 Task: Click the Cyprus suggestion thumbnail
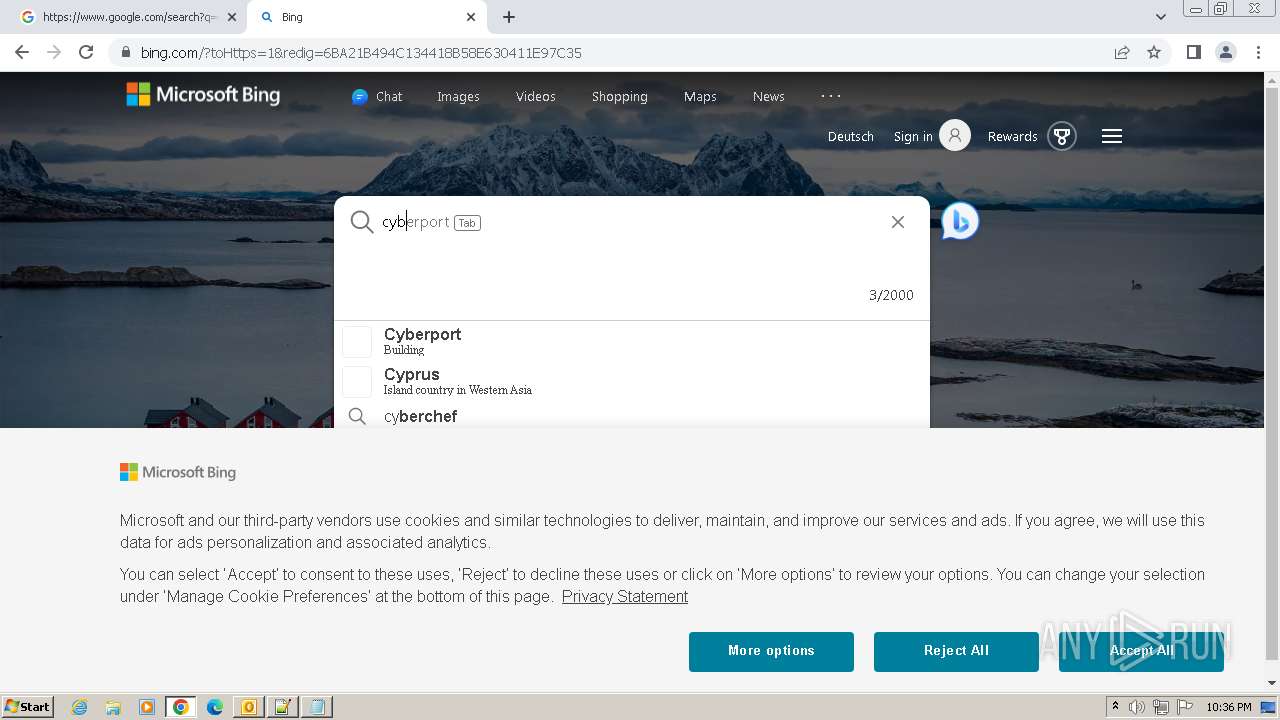(357, 381)
